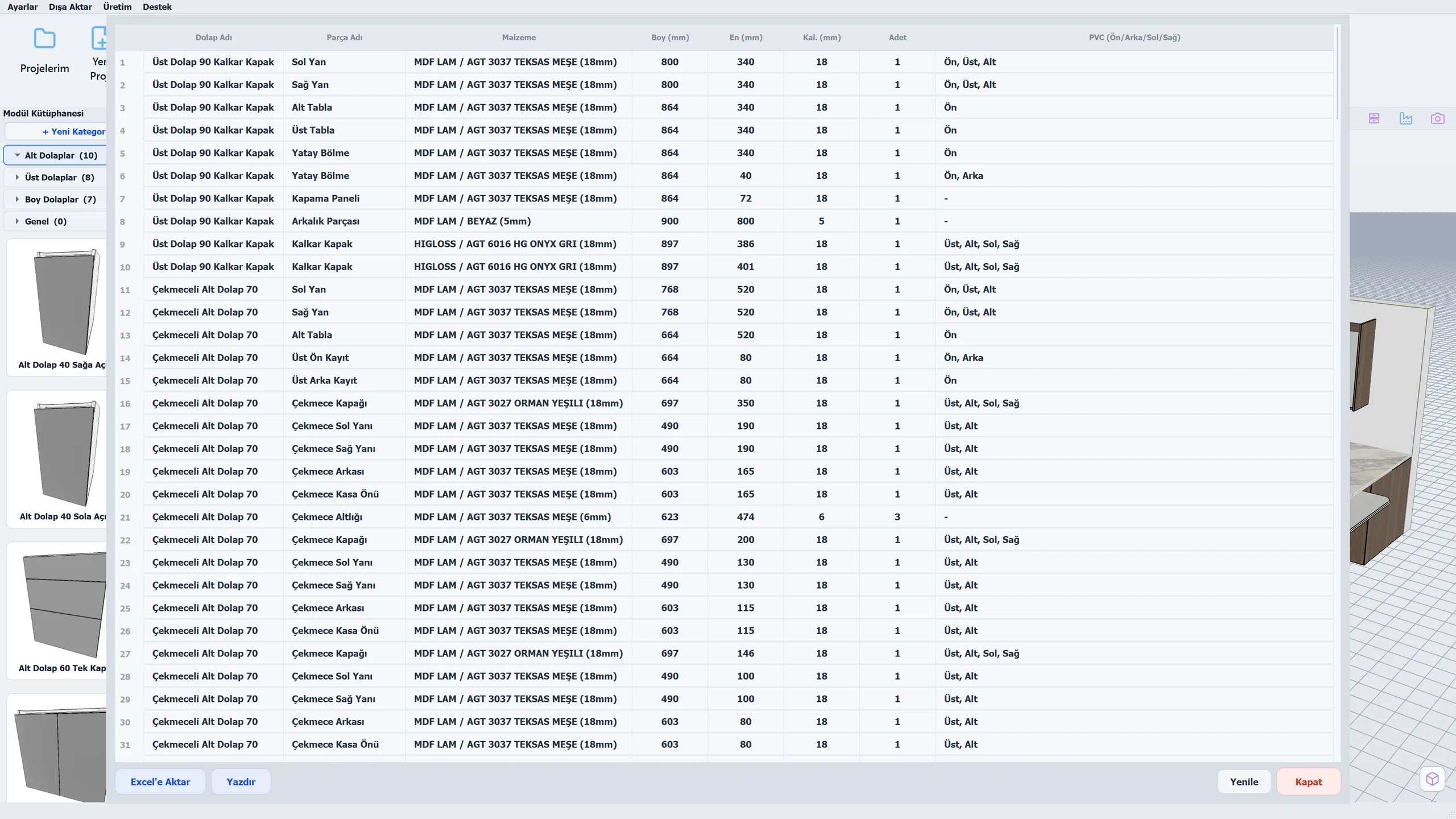
Task: Click the Excel'e Aktar button
Action: 160,782
